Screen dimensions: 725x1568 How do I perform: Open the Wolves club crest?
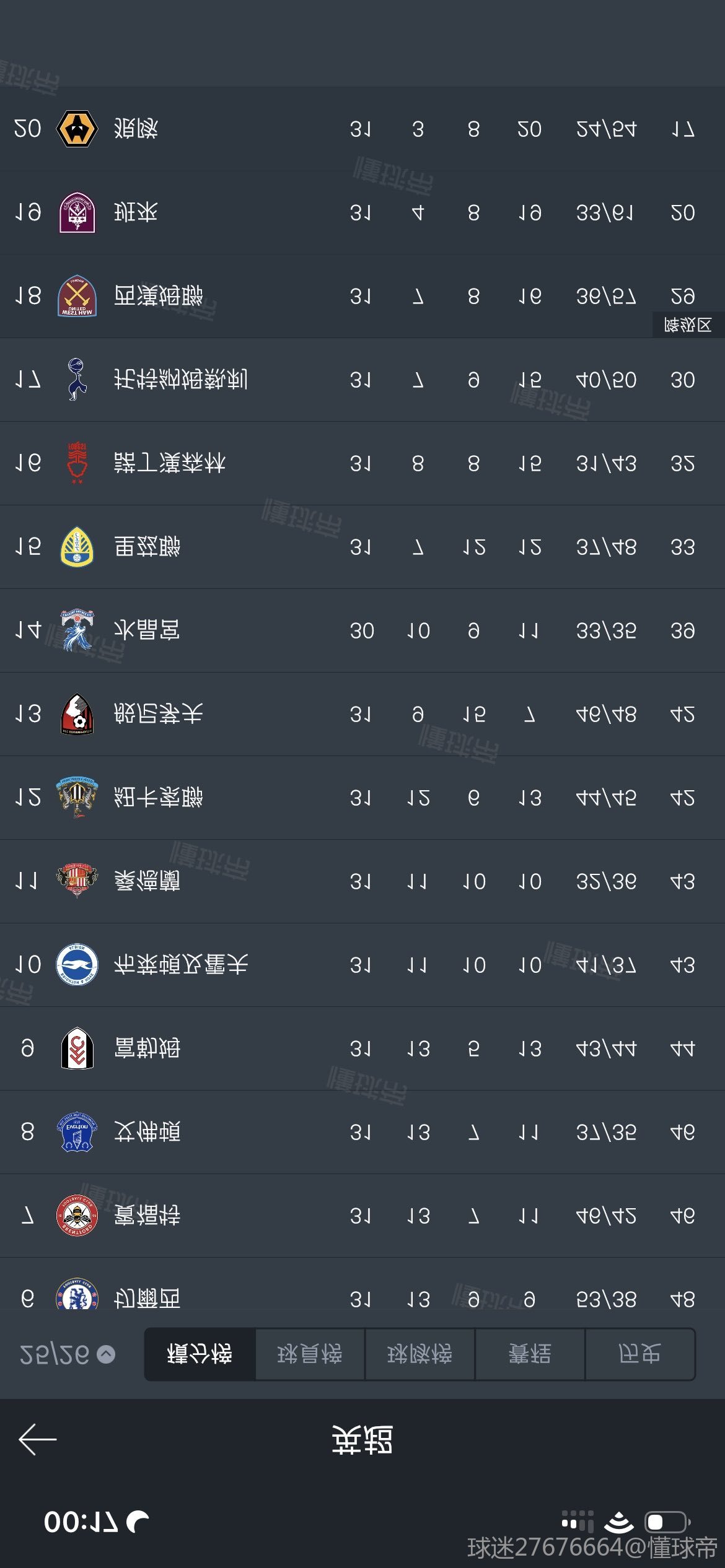77,129
